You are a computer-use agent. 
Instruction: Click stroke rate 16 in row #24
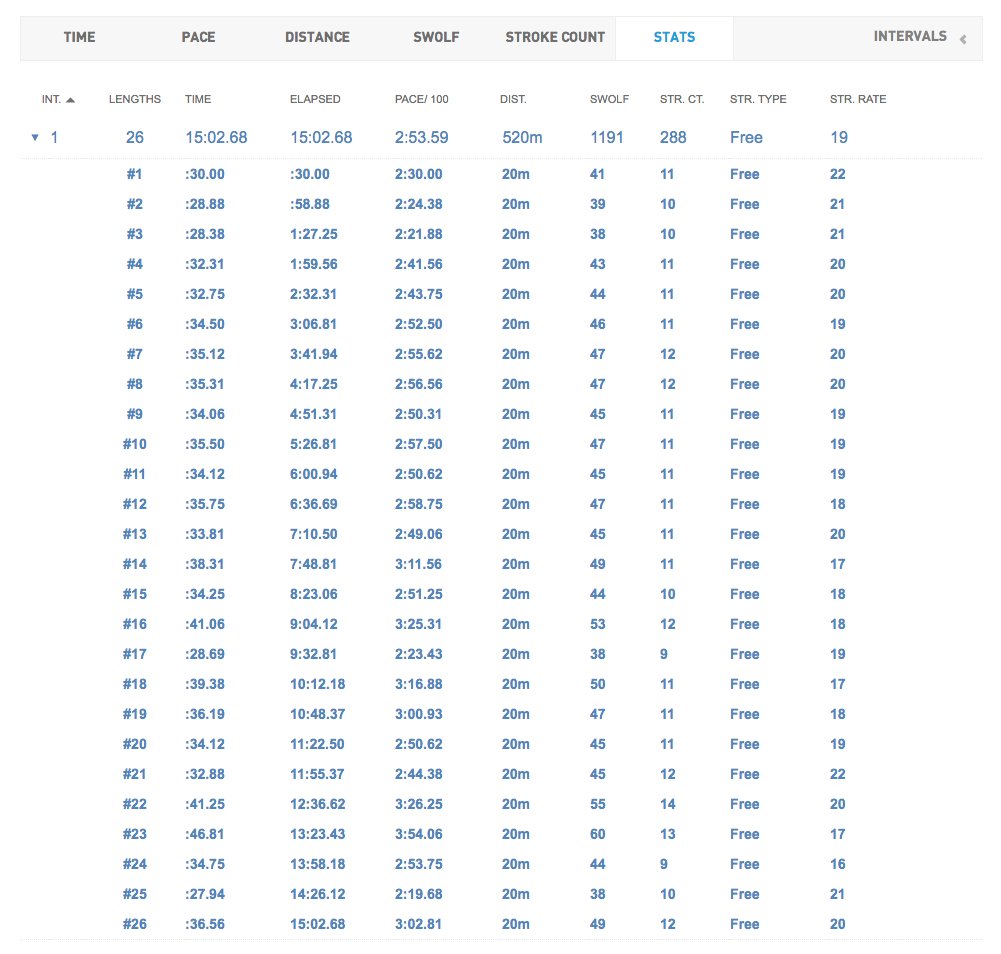point(838,865)
